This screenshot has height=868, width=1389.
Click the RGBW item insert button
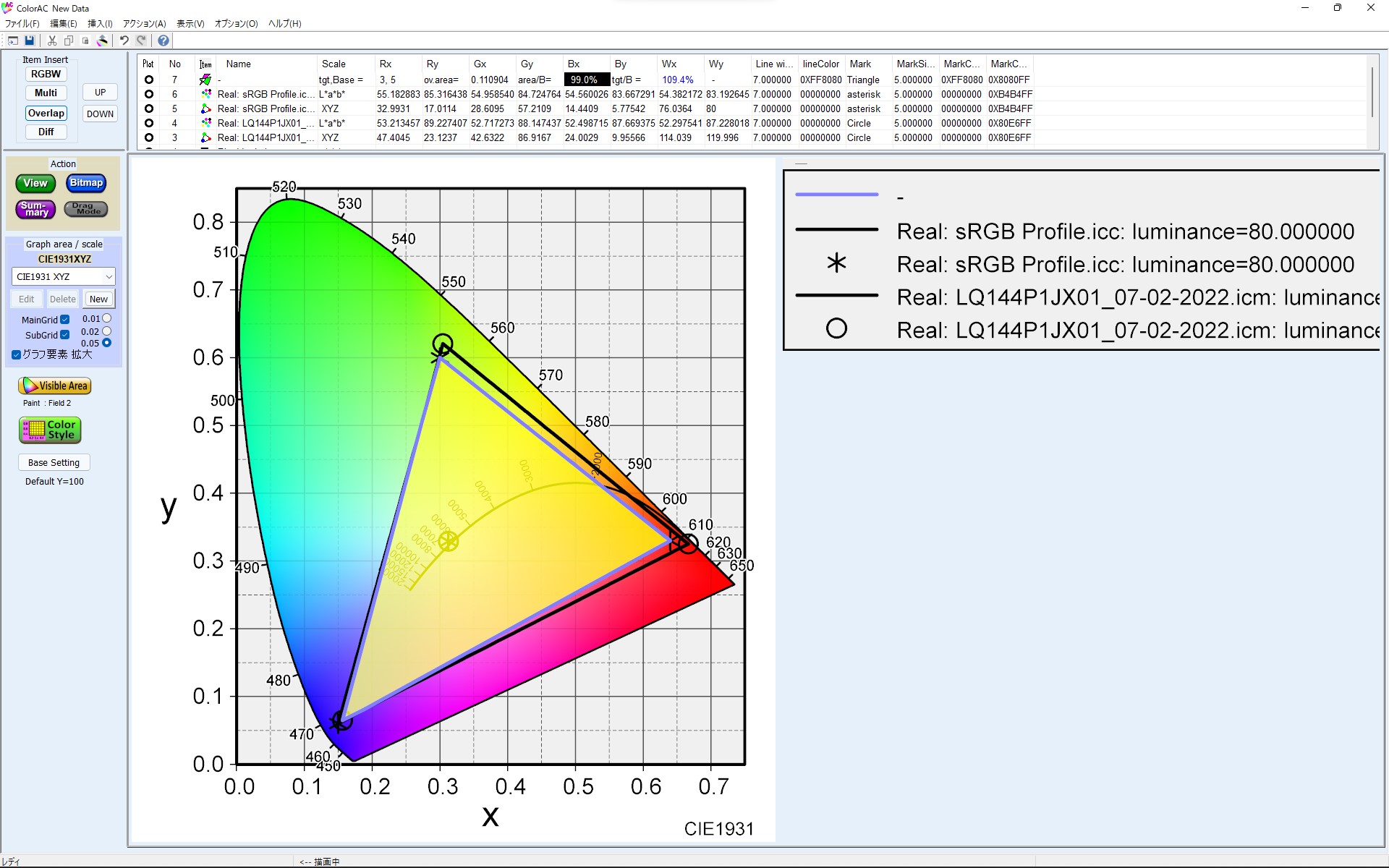[x=46, y=74]
